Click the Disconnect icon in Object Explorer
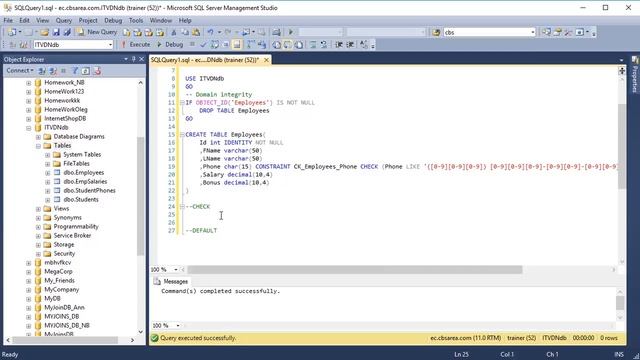Viewport: 640px width, 360px height. coord(53,71)
